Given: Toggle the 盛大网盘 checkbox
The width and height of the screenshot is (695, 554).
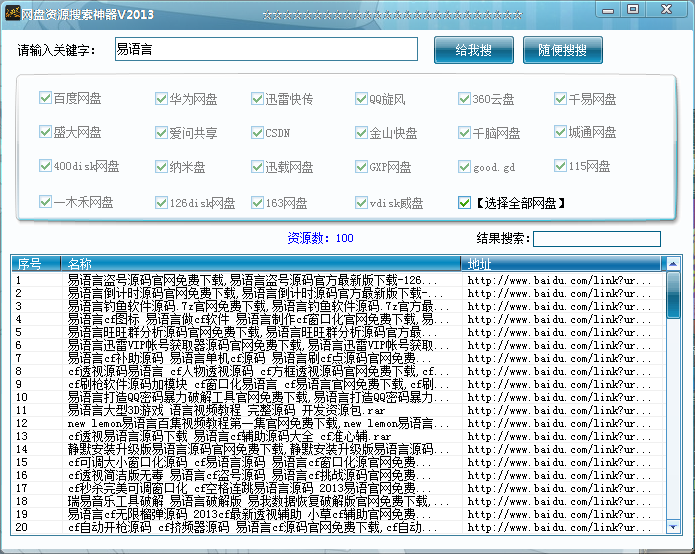Looking at the screenshot, I should (x=45, y=132).
